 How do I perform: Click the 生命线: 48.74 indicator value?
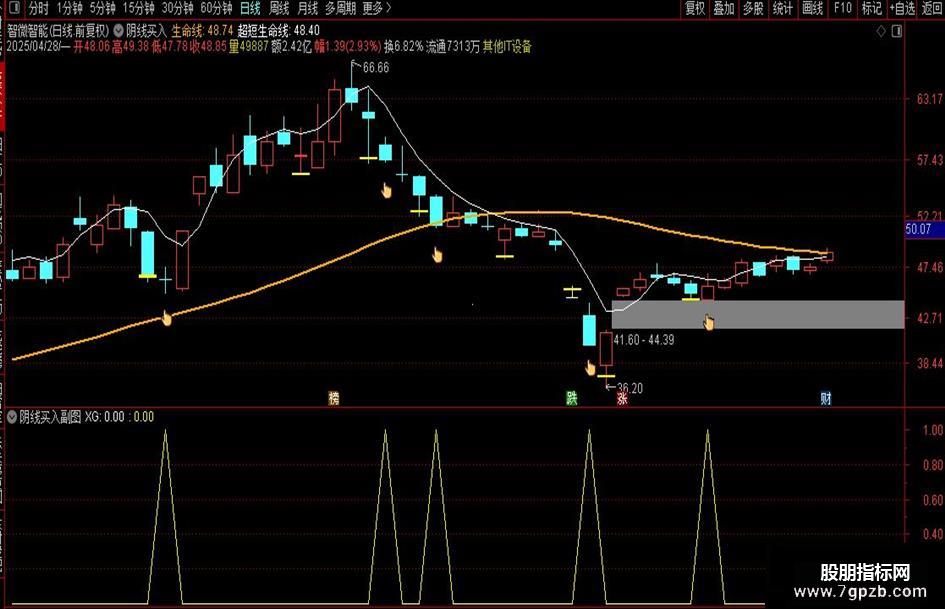coord(202,31)
